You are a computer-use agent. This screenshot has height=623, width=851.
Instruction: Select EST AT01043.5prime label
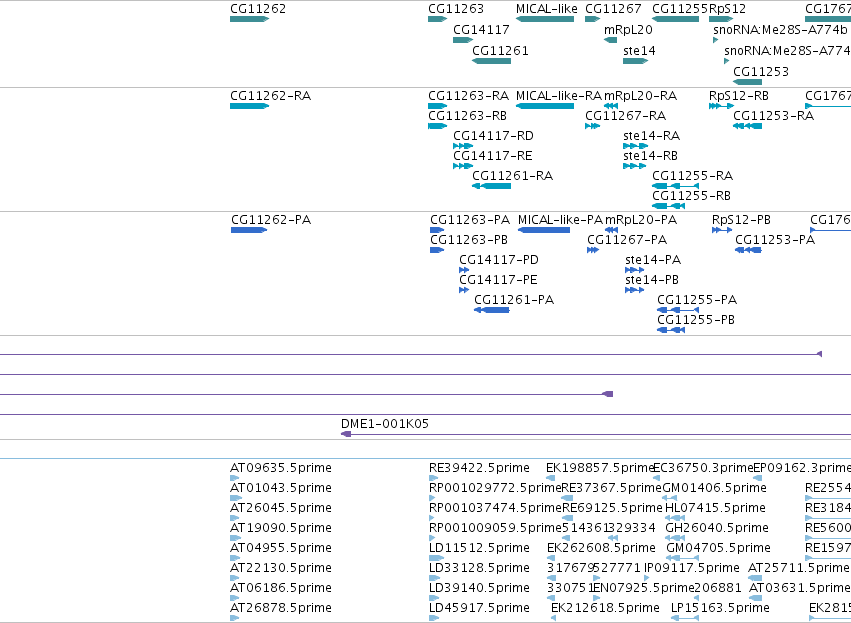click(281, 488)
